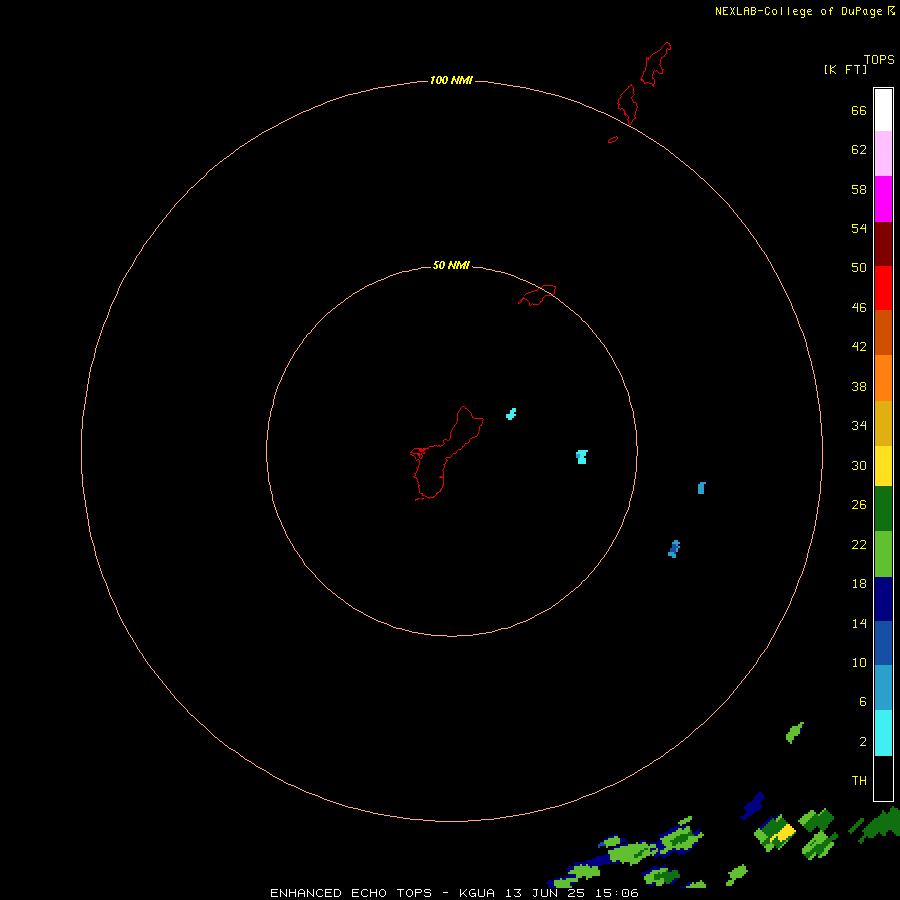Image resolution: width=900 pixels, height=900 pixels.
Task: Select the navy blue legend color band
Action: coord(883,599)
